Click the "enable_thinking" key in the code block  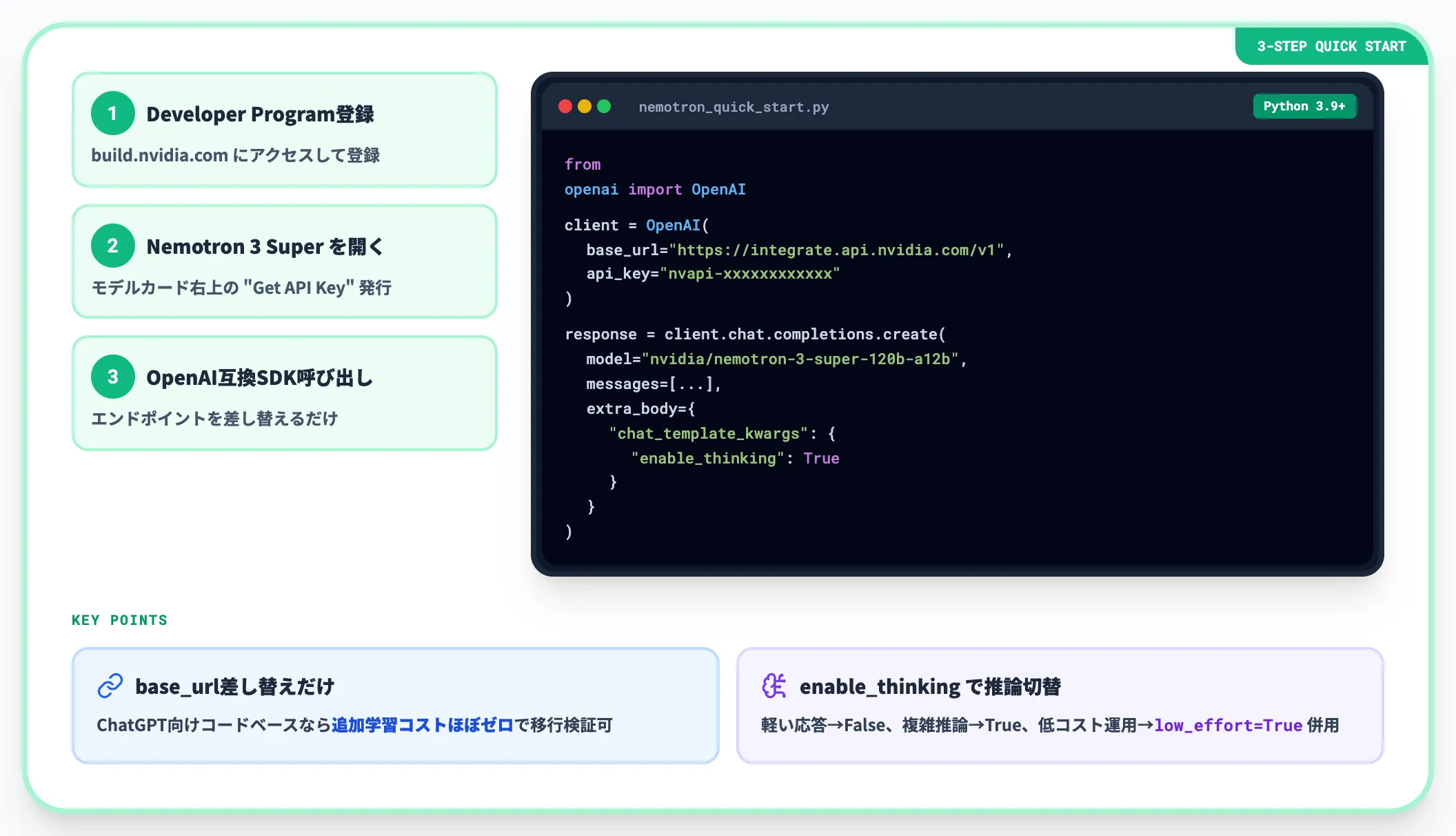pyautogui.click(x=708, y=458)
